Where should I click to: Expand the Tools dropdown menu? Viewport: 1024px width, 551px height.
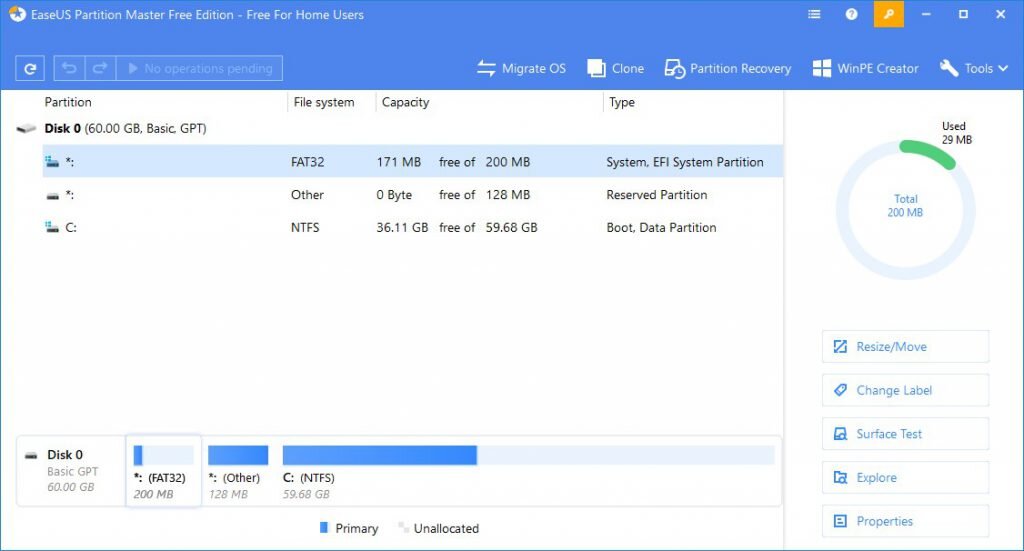974,69
